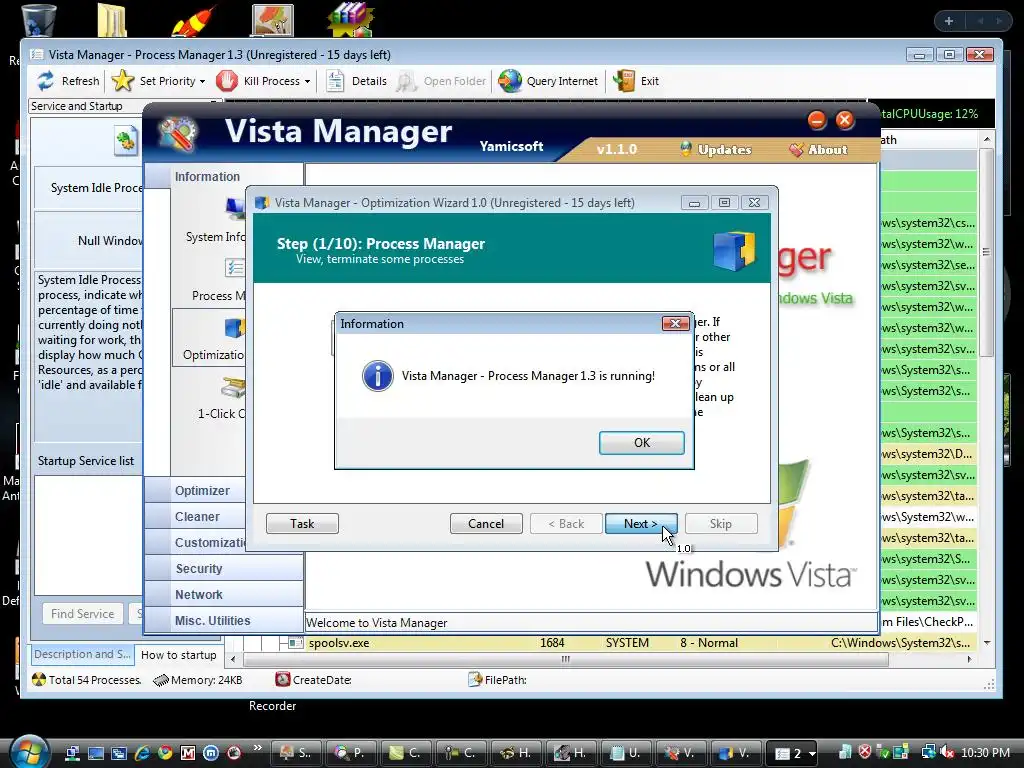Click the ws\system32\cs... path cell
The height and width of the screenshot is (768, 1024).
(x=928, y=223)
